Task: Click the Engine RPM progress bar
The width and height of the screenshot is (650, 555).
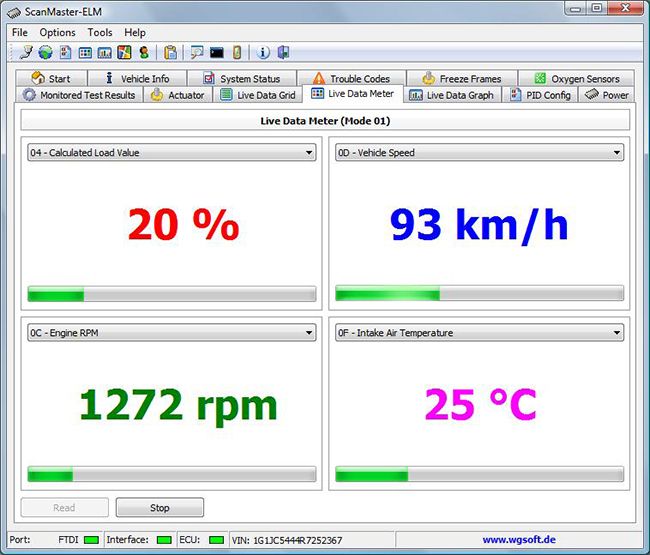Action: 171,474
